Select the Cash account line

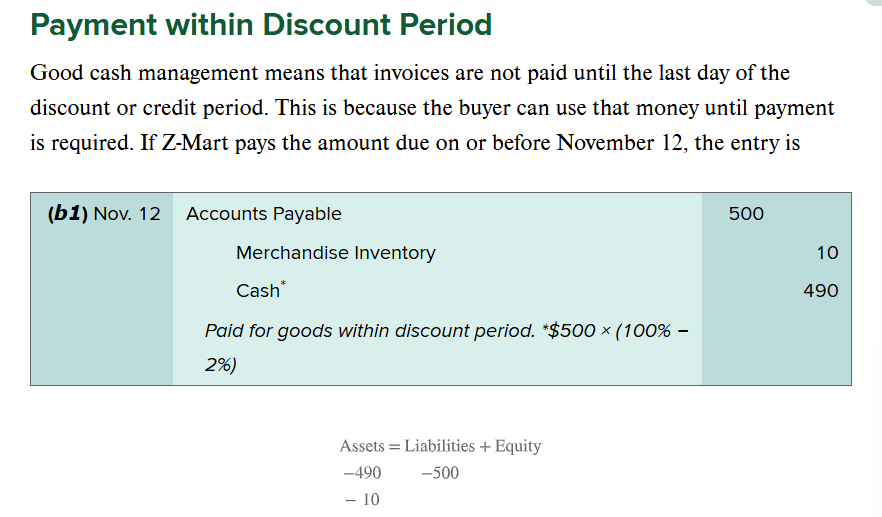[258, 291]
